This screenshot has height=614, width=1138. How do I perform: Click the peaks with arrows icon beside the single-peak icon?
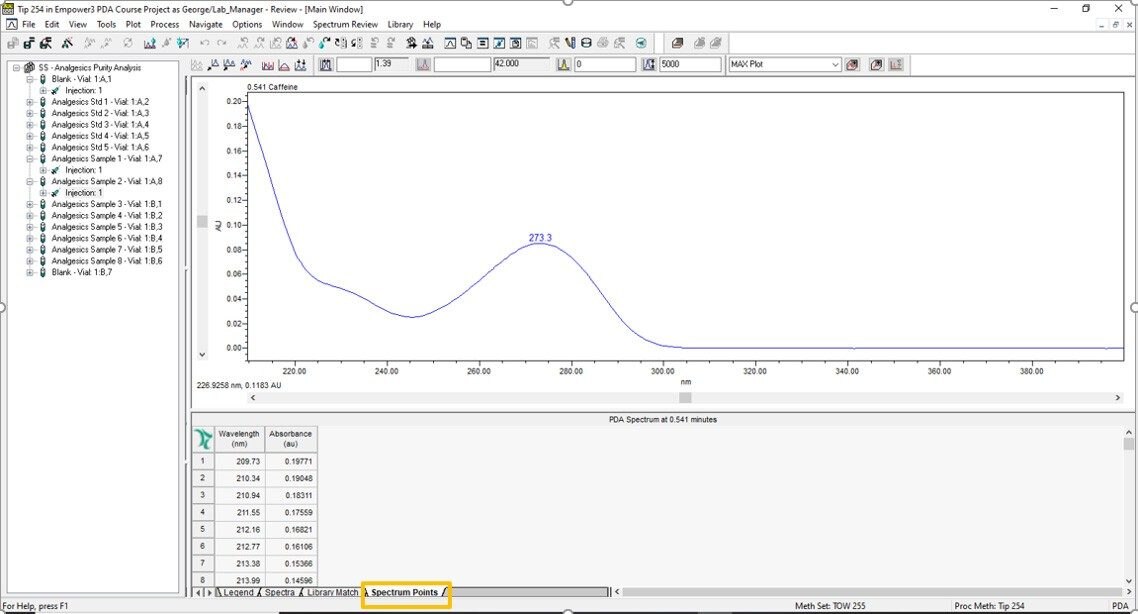tap(300, 65)
